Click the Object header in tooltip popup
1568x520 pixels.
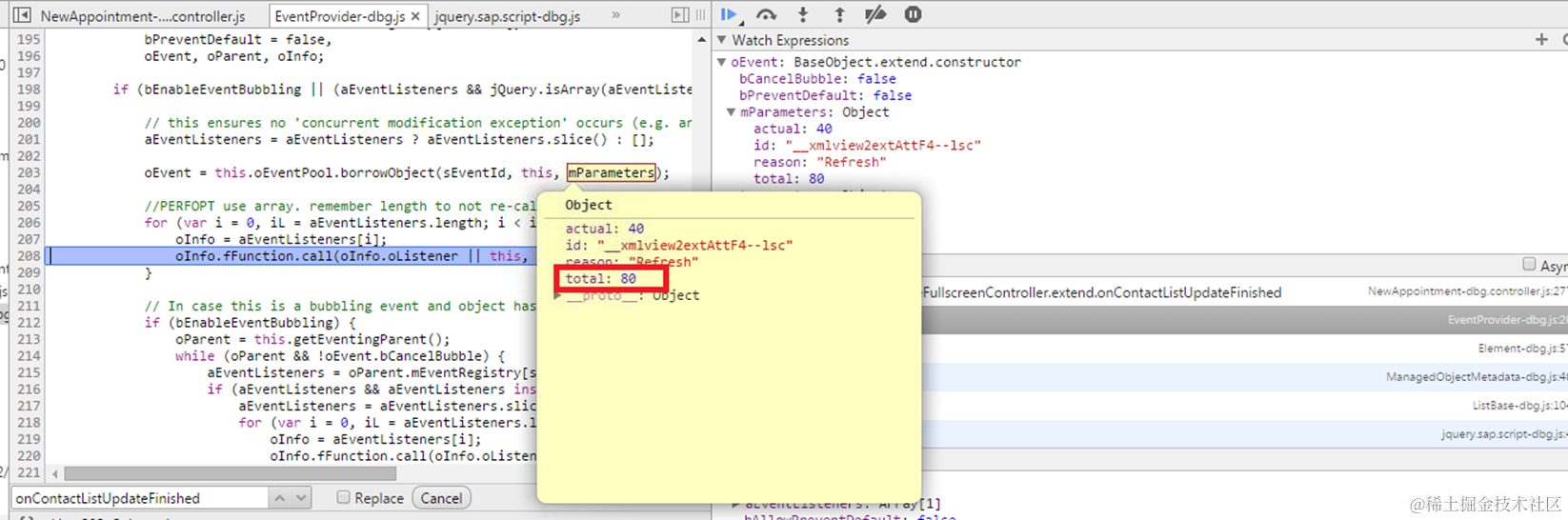click(x=589, y=205)
